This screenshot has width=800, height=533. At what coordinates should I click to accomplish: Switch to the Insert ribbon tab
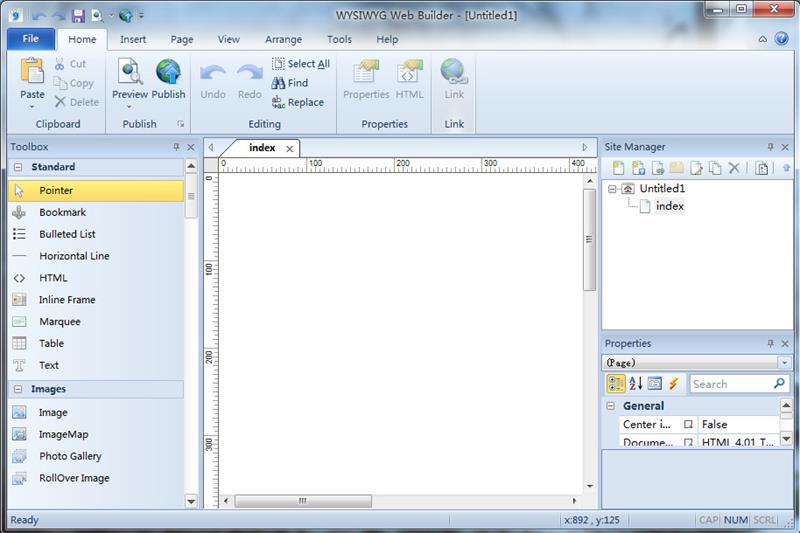133,39
